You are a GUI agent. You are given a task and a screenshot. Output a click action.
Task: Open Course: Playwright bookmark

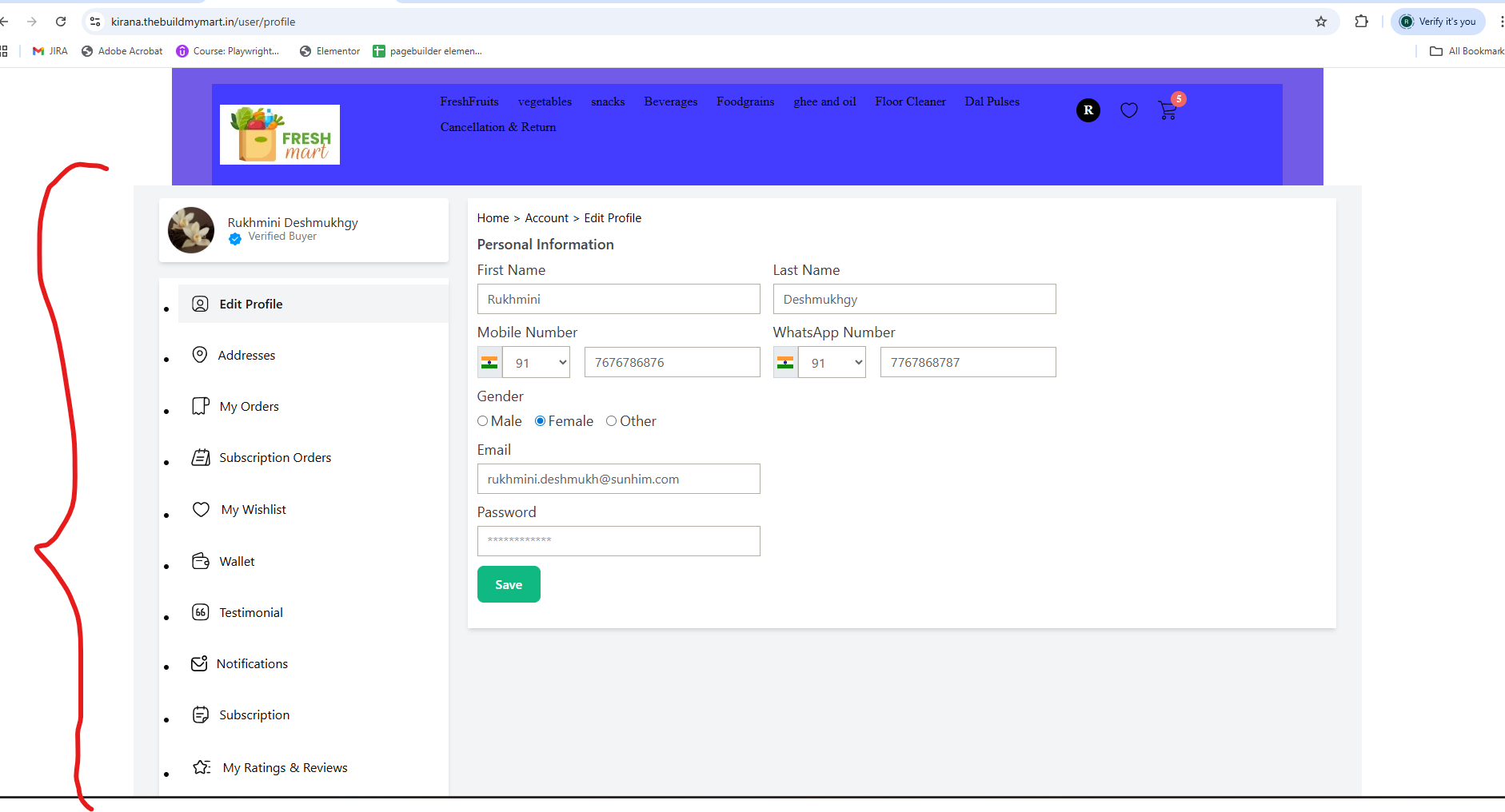click(228, 51)
